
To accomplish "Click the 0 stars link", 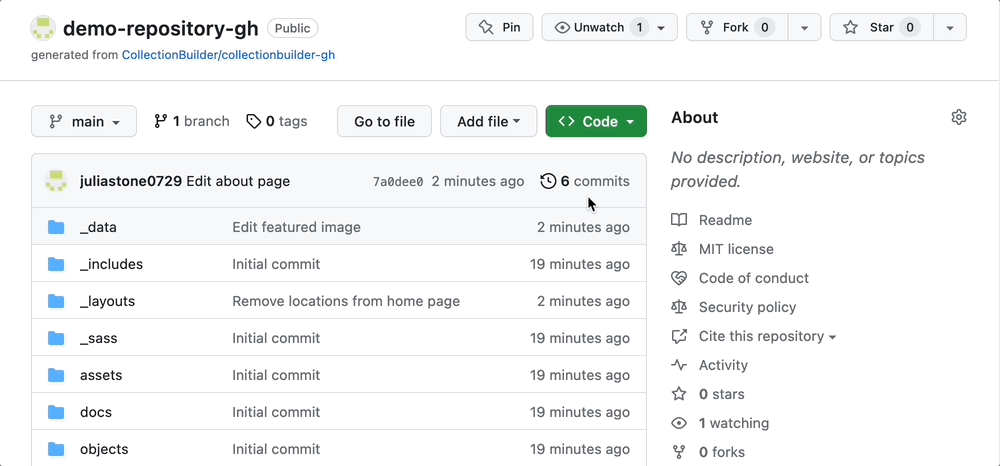I will [721, 394].
